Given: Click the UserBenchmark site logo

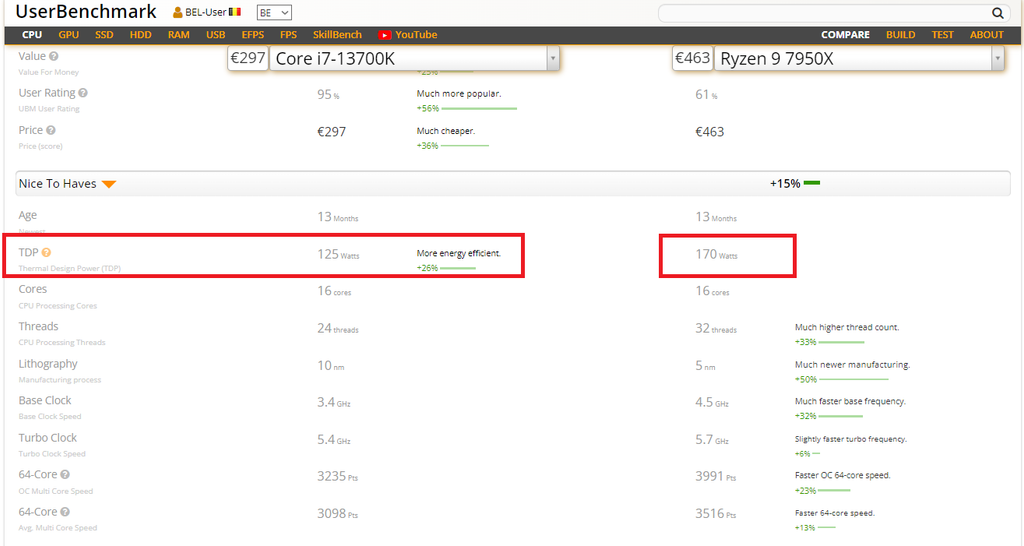Looking at the screenshot, I should click(x=86, y=12).
